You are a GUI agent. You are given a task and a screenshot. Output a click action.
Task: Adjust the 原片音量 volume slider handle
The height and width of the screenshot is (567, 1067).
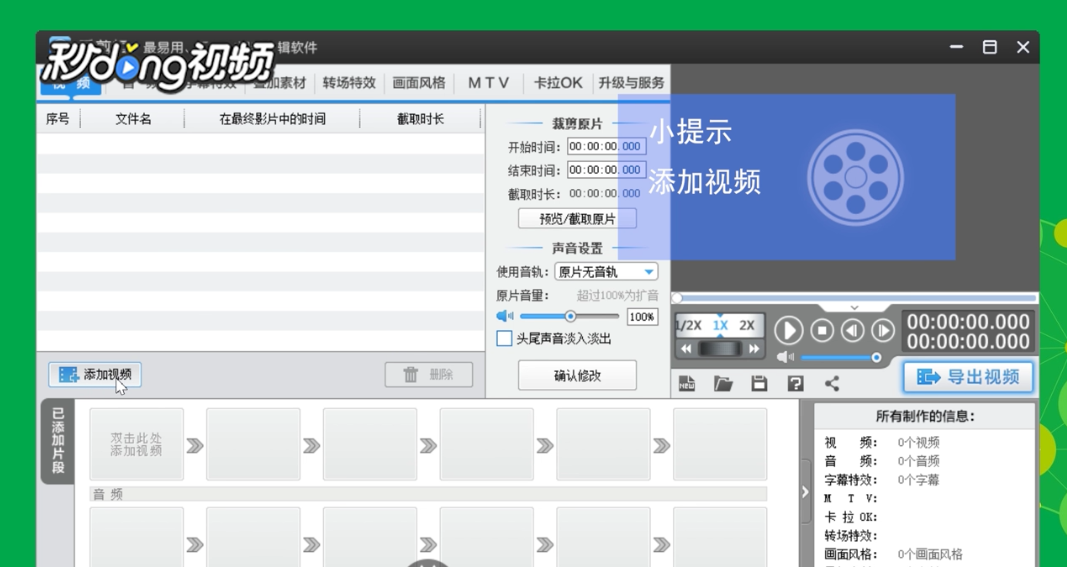coord(570,316)
